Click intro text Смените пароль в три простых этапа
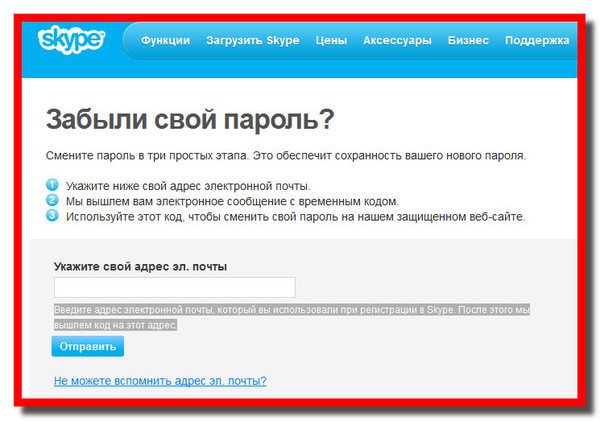The image size is (600, 421). (x=147, y=156)
